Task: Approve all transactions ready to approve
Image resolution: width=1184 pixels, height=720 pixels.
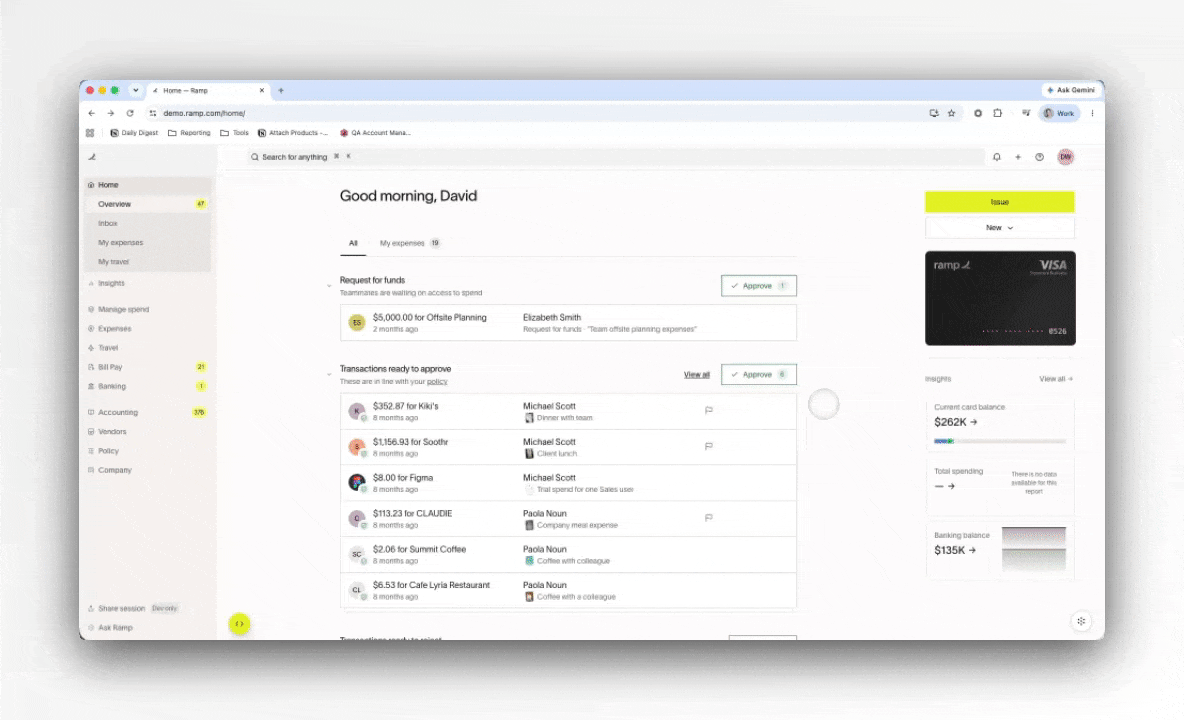Action: click(x=759, y=374)
